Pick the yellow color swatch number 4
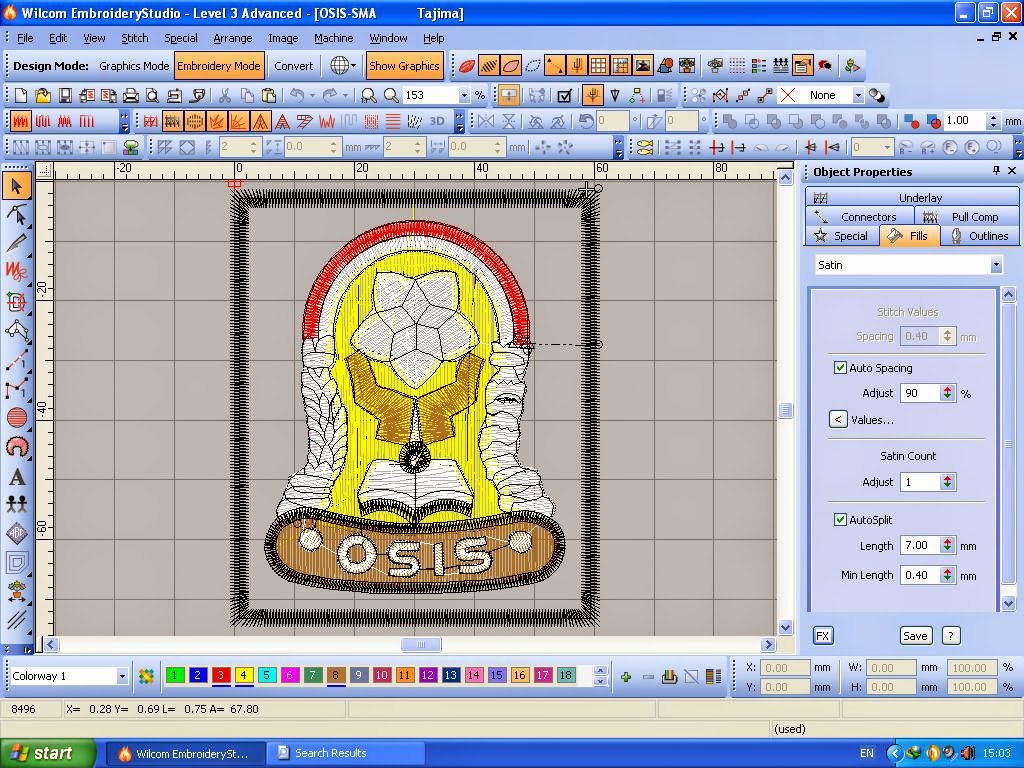1024x768 pixels. [x=242, y=676]
